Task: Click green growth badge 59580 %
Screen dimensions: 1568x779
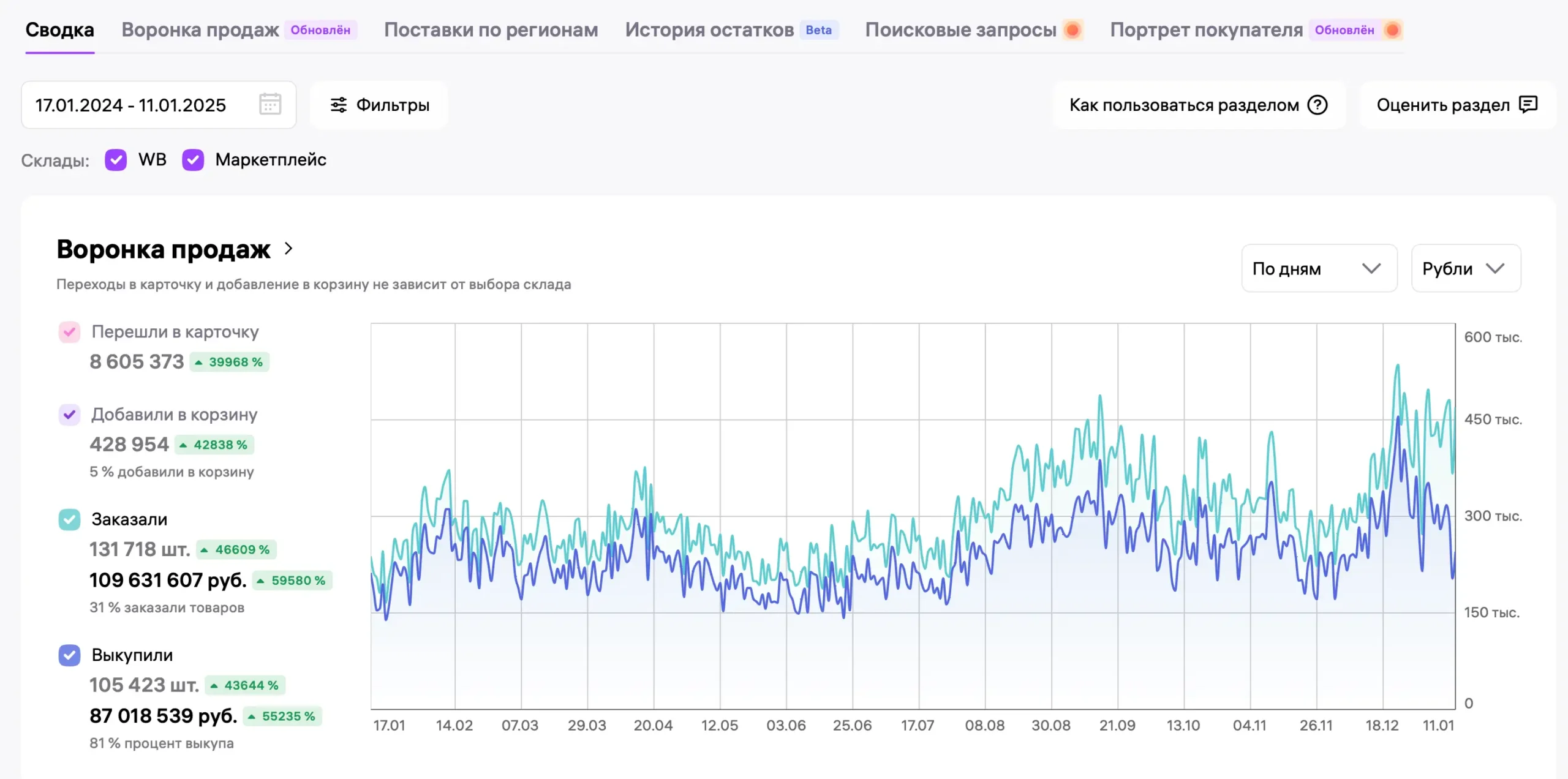Action: coord(293,580)
